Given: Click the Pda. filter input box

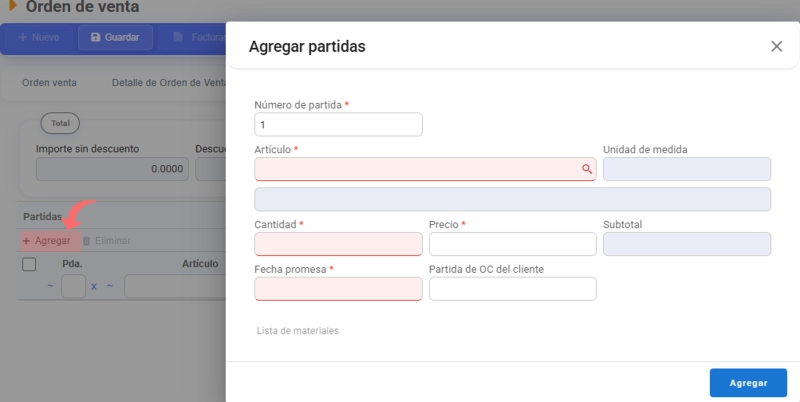Looking at the screenshot, I should [73, 286].
